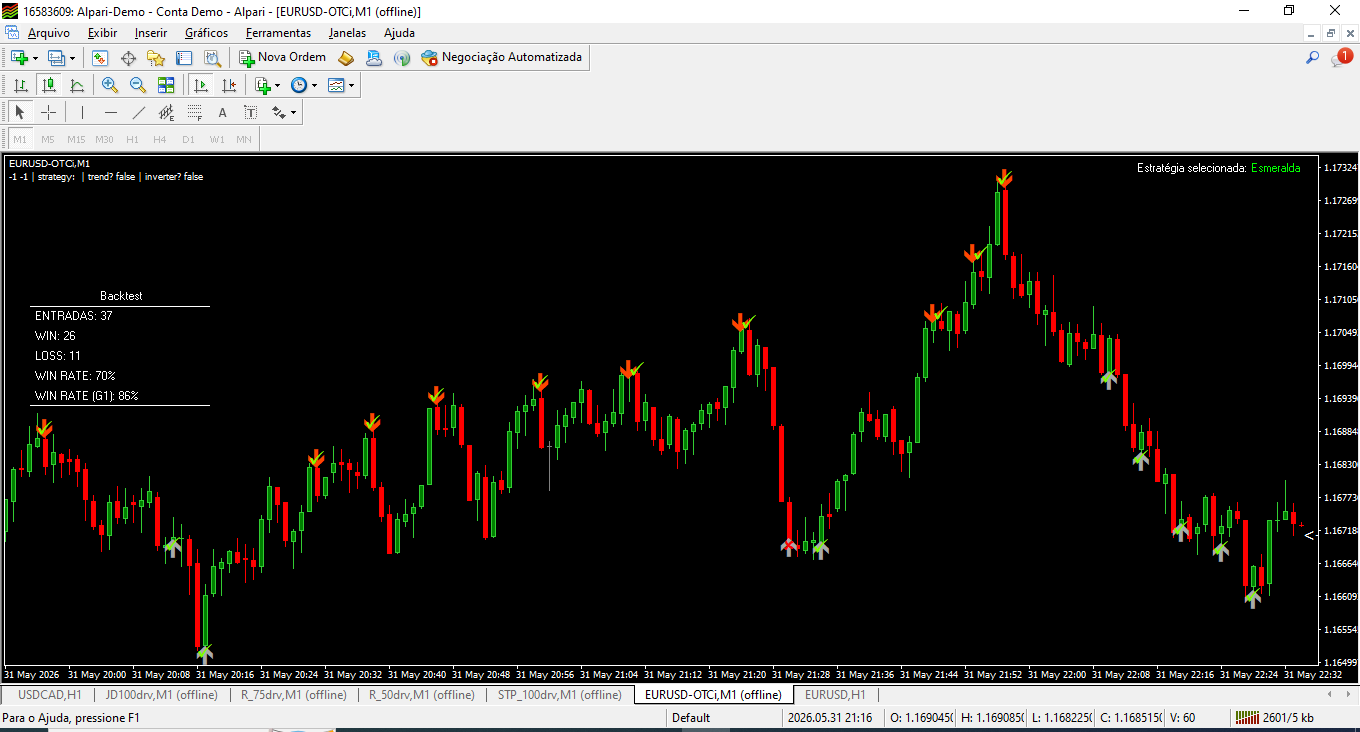Screen dimensions: 1360x732
Task: Open the Market Watch panel icon
Action: coord(100,58)
